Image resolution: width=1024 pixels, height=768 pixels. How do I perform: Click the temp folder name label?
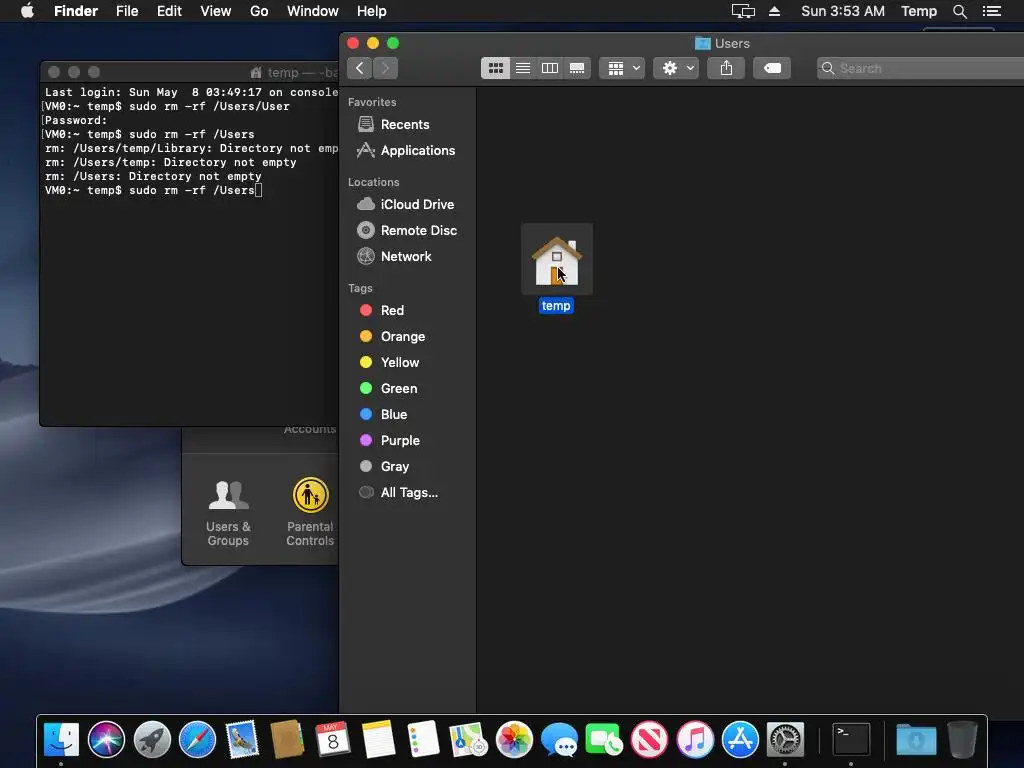click(556, 306)
